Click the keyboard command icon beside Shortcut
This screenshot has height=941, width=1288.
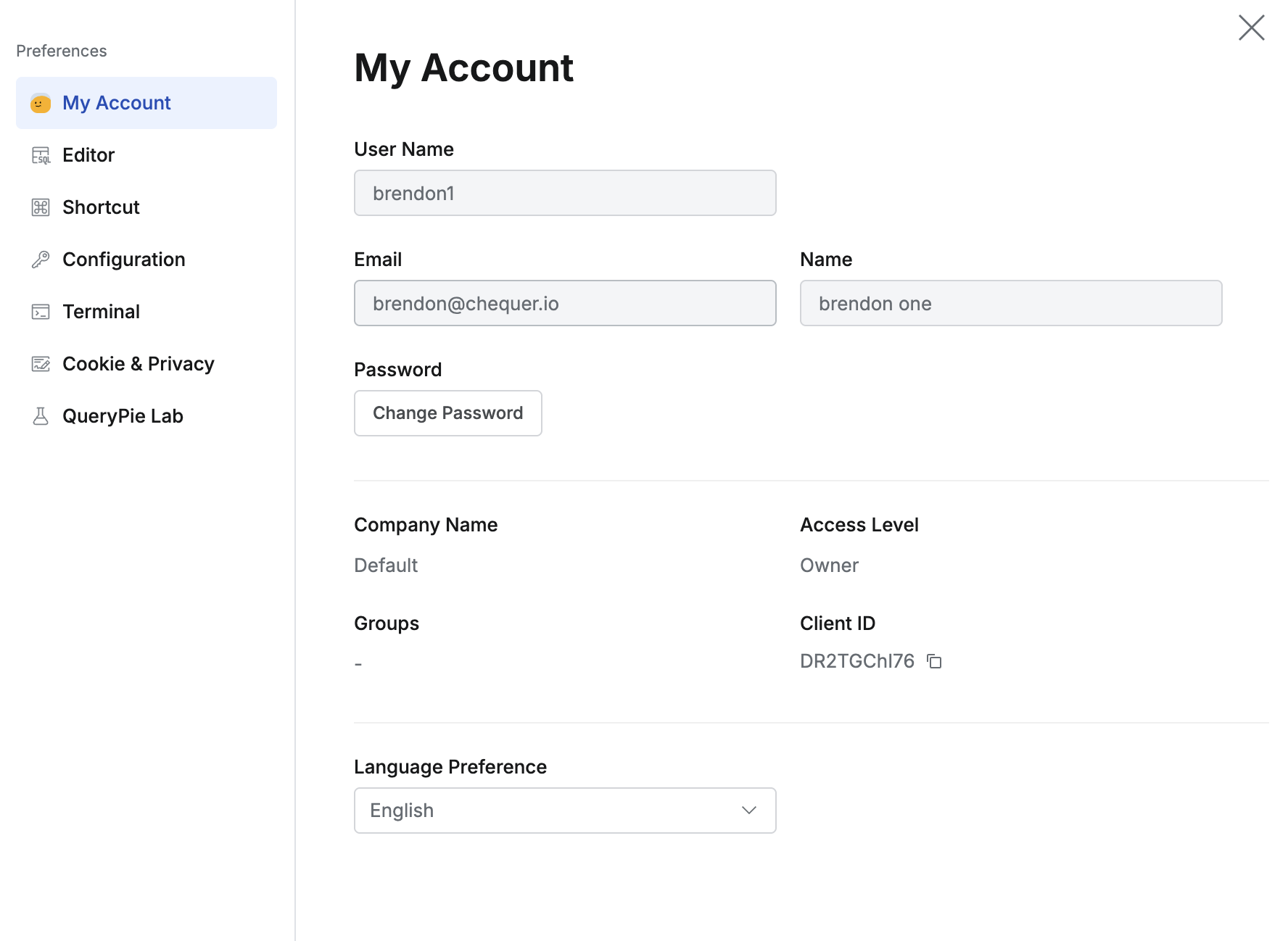41,207
